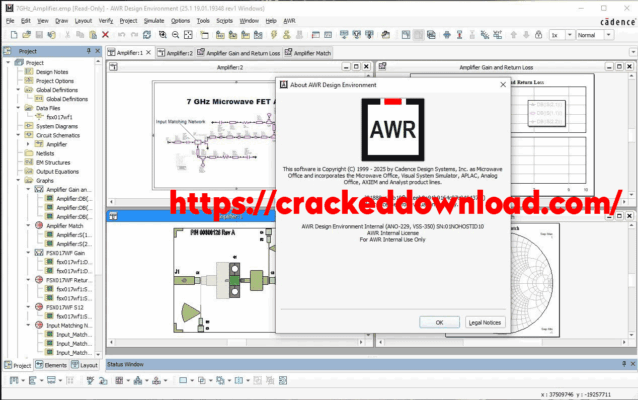The width and height of the screenshot is (638, 400).
Task: Open Legal Notices
Action: [485, 322]
